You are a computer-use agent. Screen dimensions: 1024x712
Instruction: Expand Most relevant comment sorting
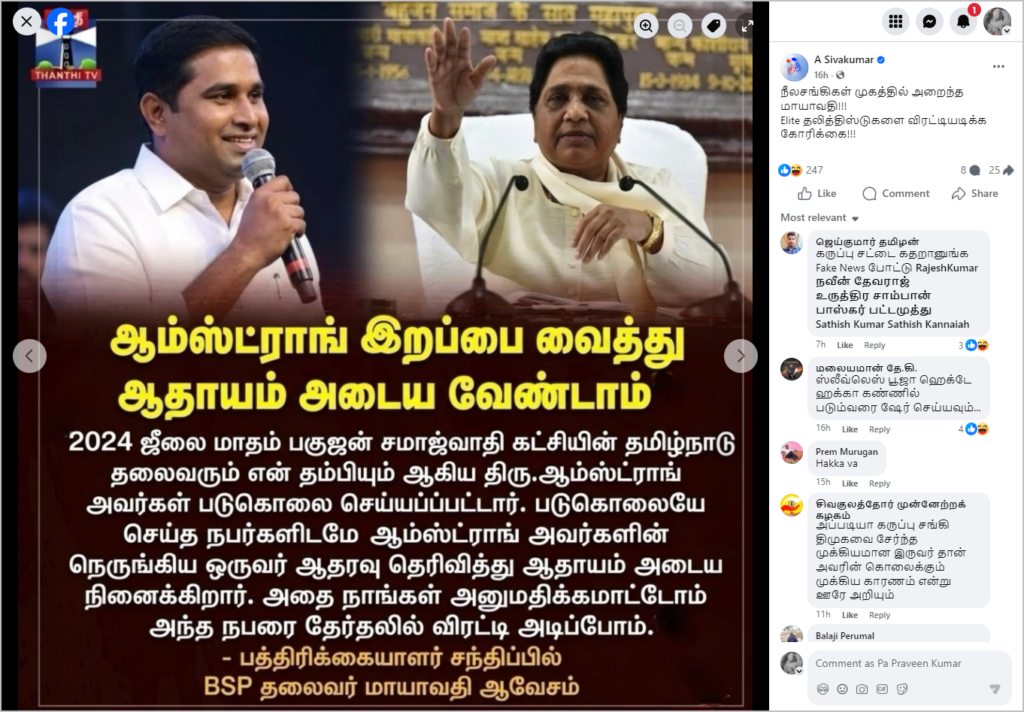pyautogui.click(x=820, y=218)
